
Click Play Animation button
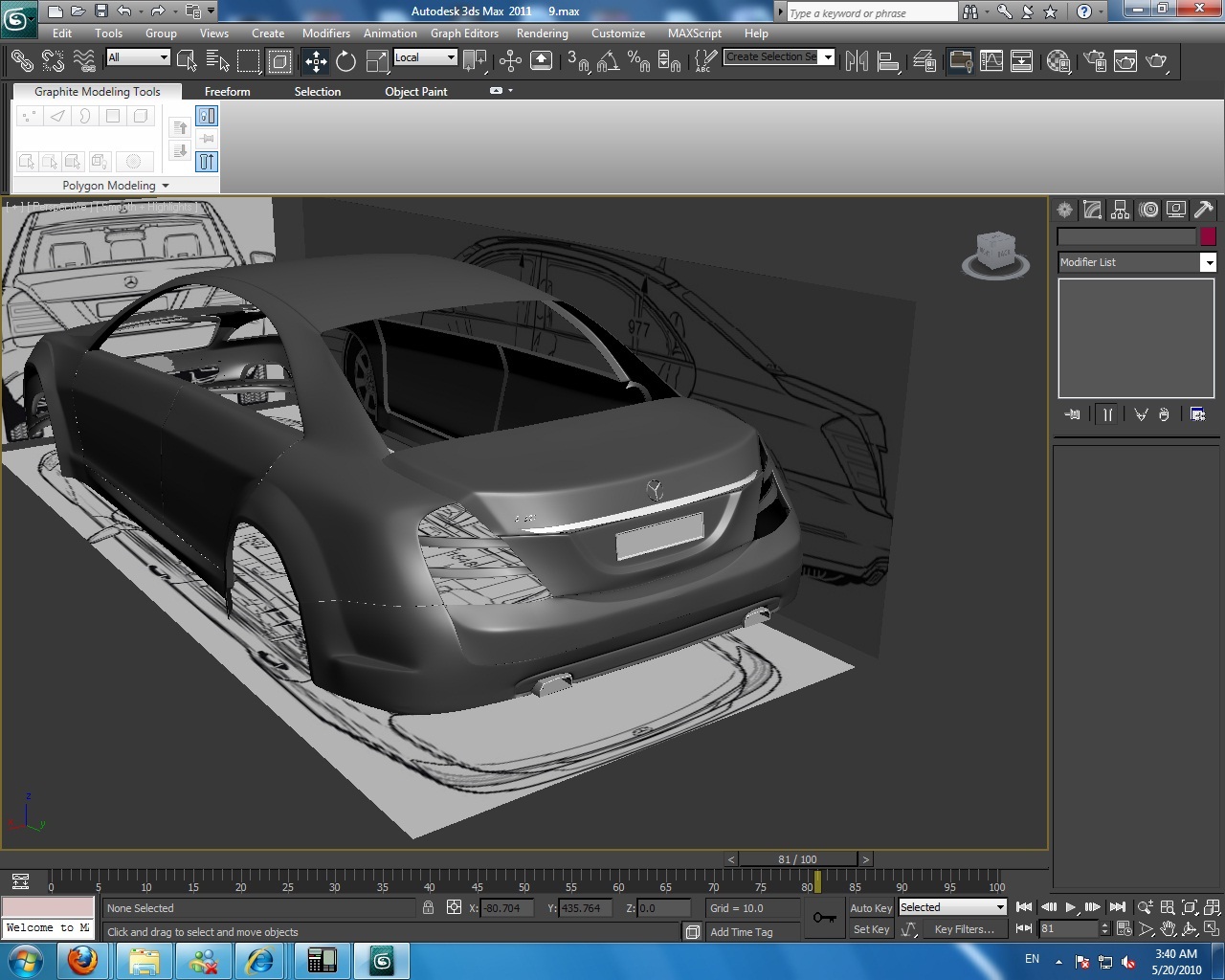coord(1071,907)
